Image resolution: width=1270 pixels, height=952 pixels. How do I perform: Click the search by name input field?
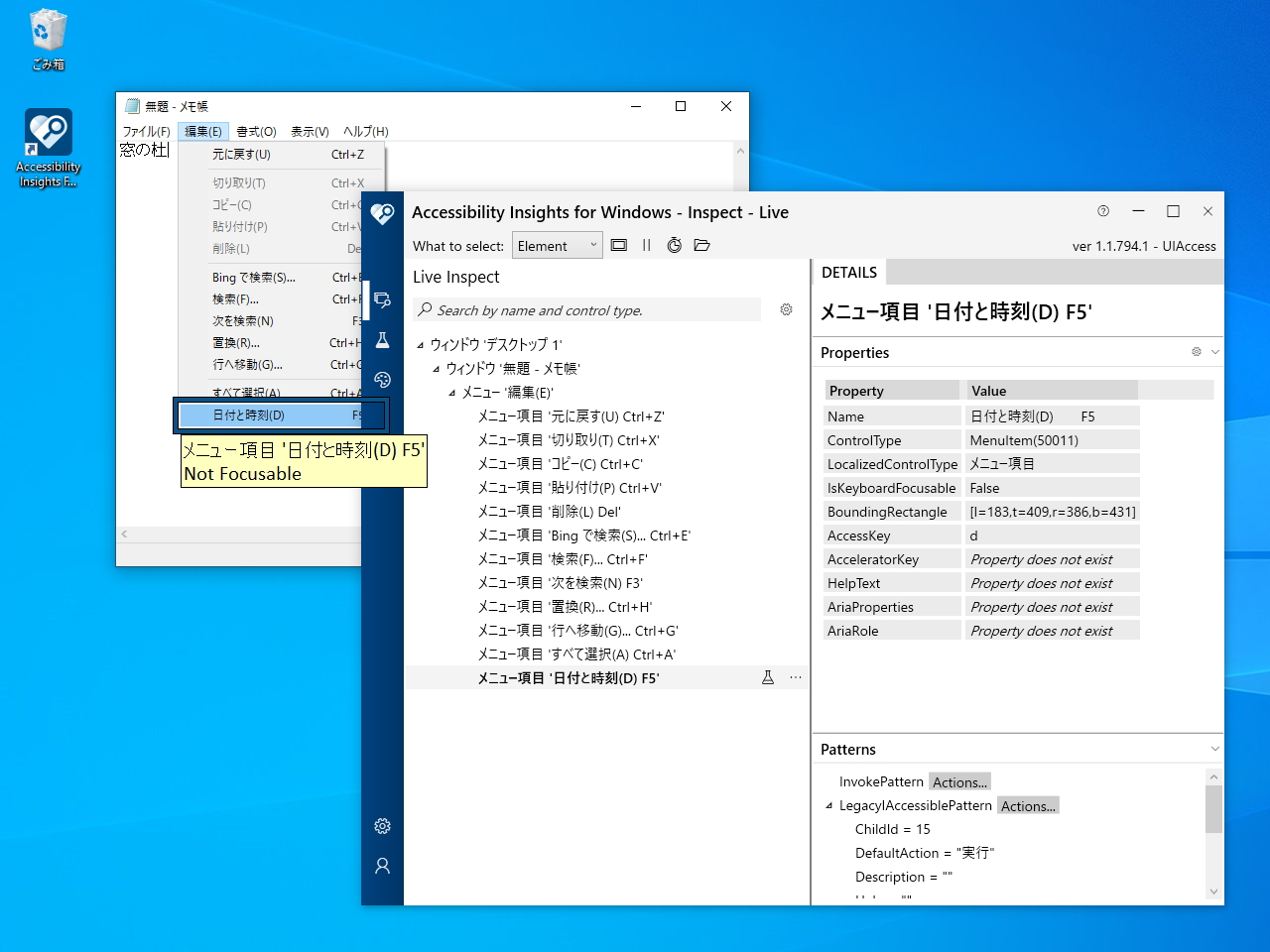(x=585, y=309)
